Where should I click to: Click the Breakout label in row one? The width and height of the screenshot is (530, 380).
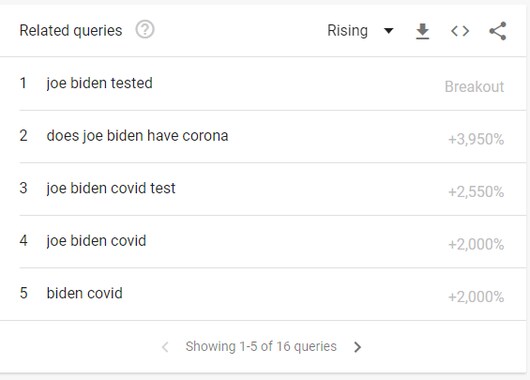[x=474, y=87]
